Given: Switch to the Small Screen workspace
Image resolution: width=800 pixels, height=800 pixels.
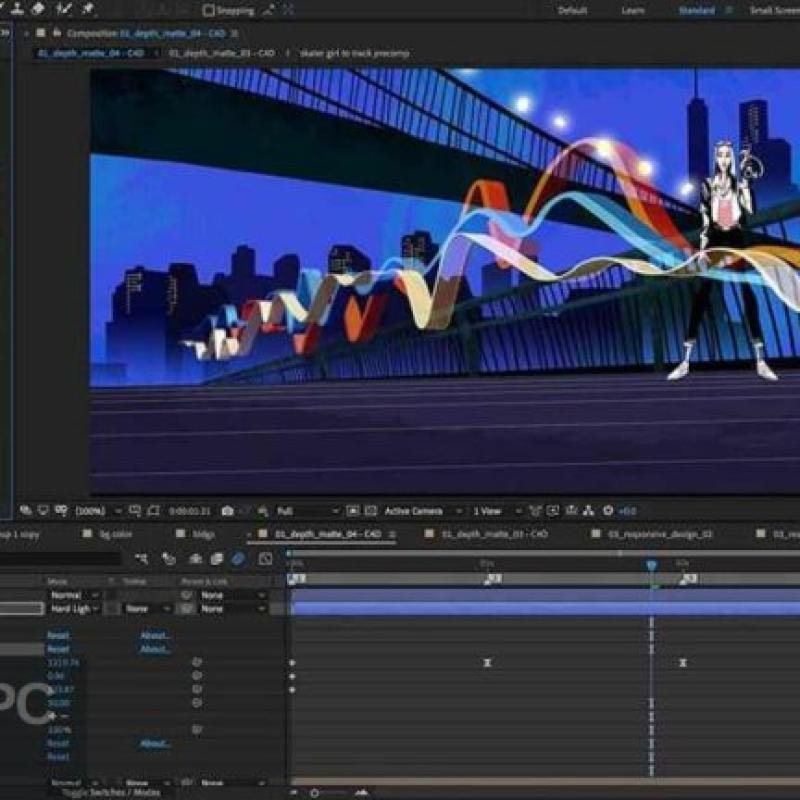Looking at the screenshot, I should coord(774,11).
